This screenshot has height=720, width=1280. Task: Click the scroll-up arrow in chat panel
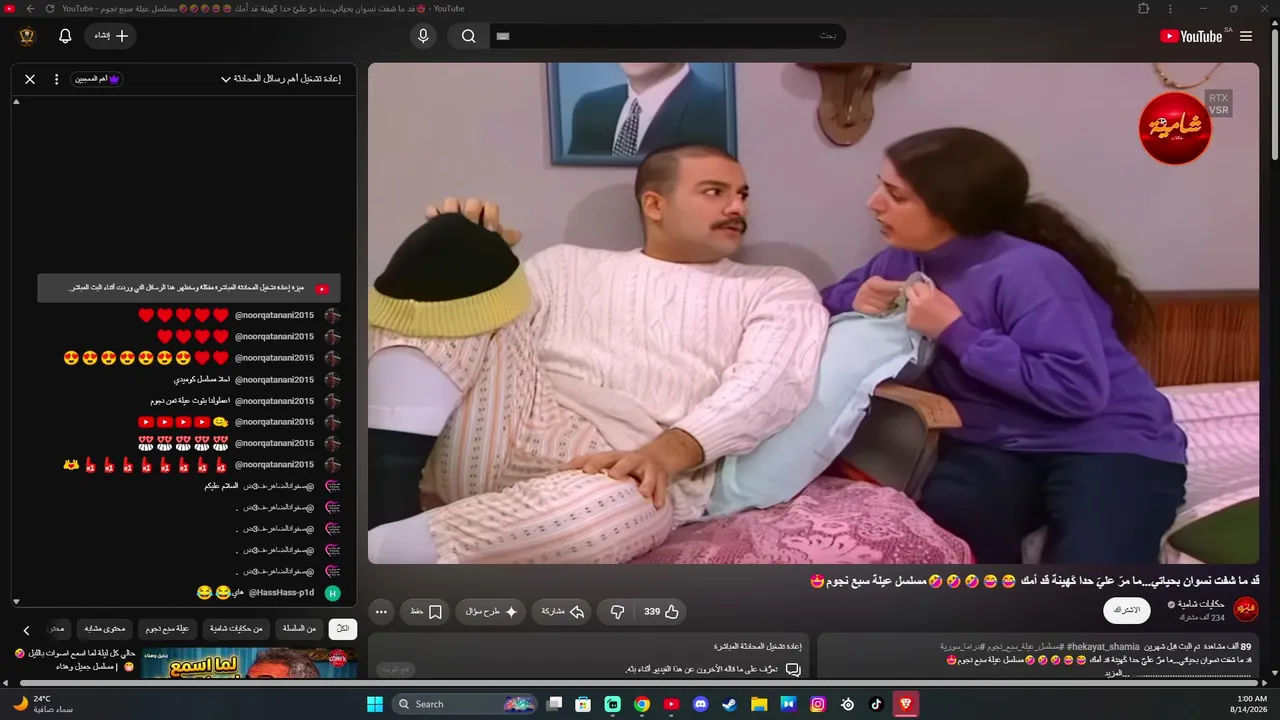click(16, 102)
